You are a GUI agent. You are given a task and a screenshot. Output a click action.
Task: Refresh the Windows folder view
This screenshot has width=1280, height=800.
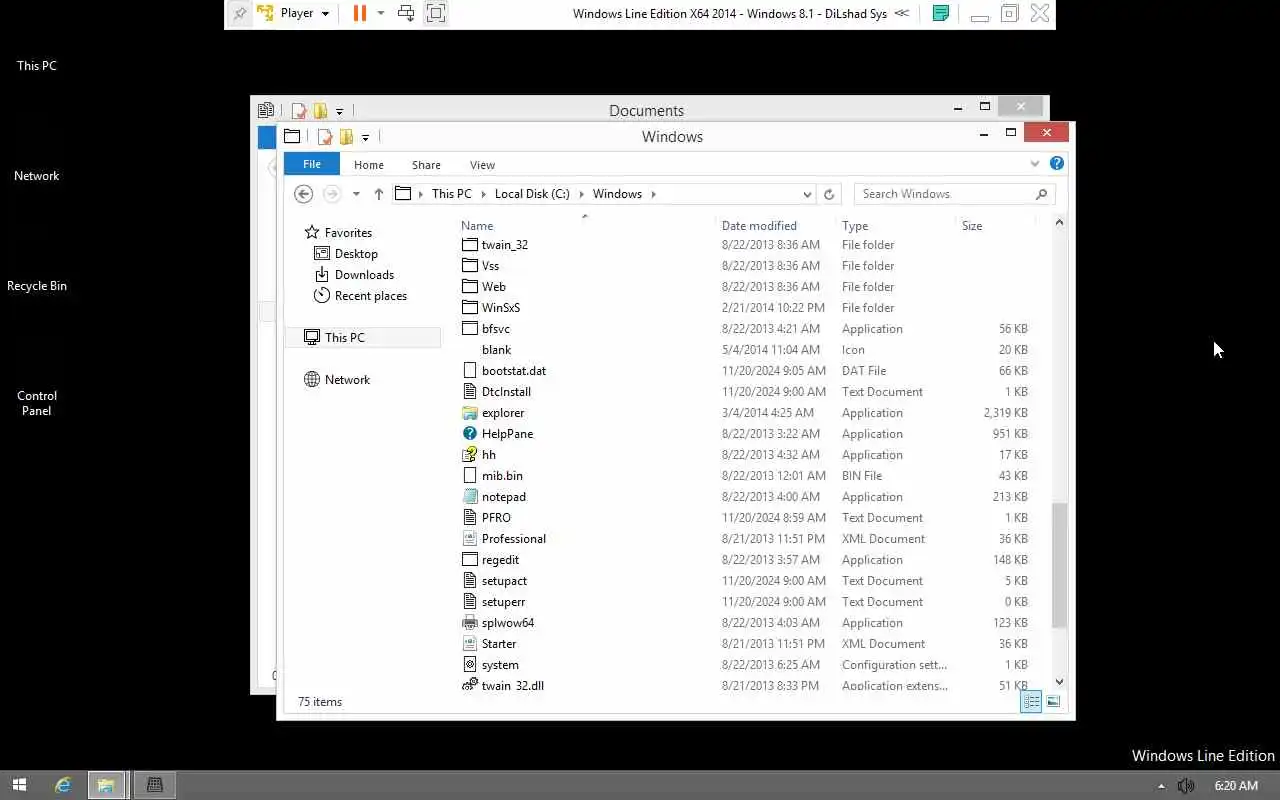coord(829,194)
